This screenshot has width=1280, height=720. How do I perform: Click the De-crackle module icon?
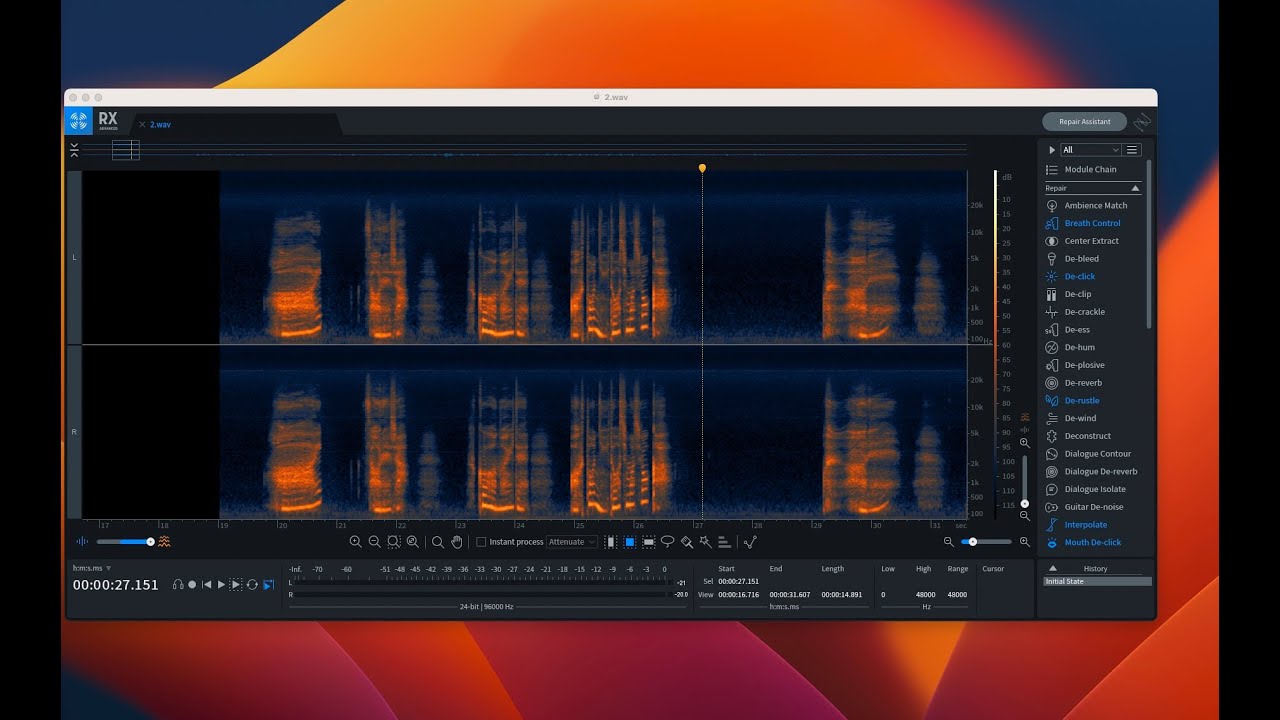pos(1052,312)
